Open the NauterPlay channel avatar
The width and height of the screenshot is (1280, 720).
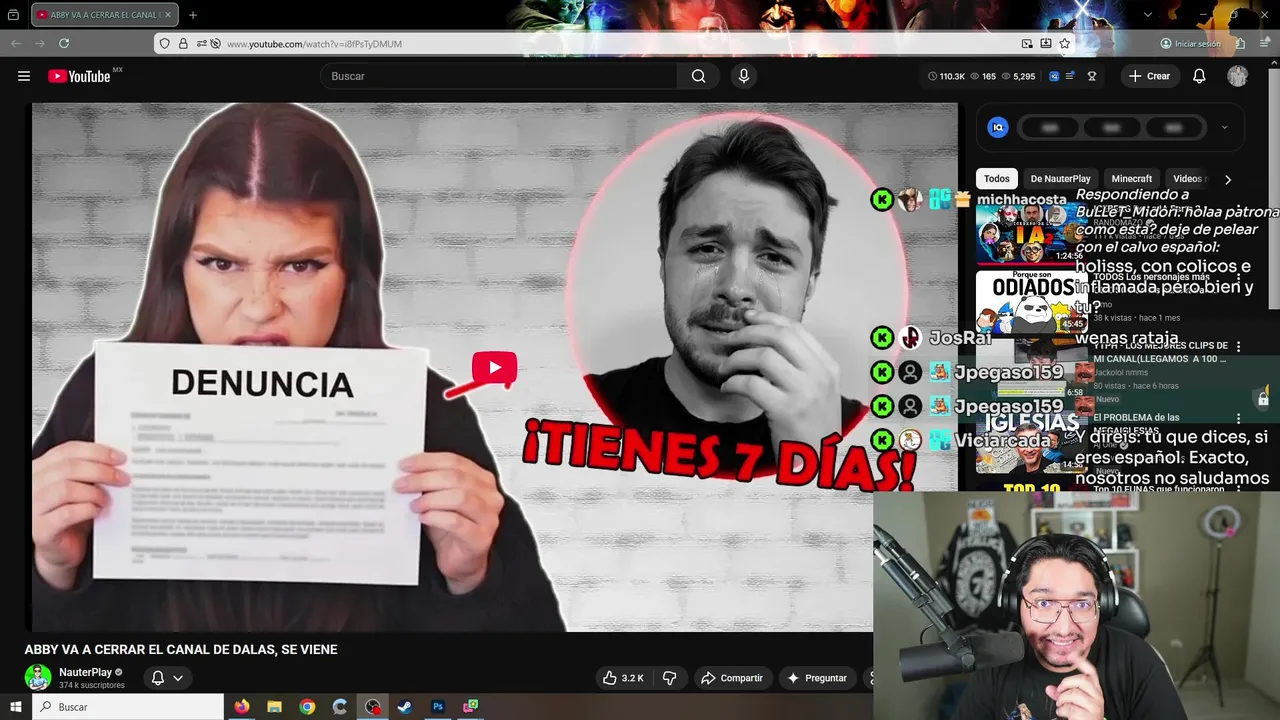tap(38, 677)
